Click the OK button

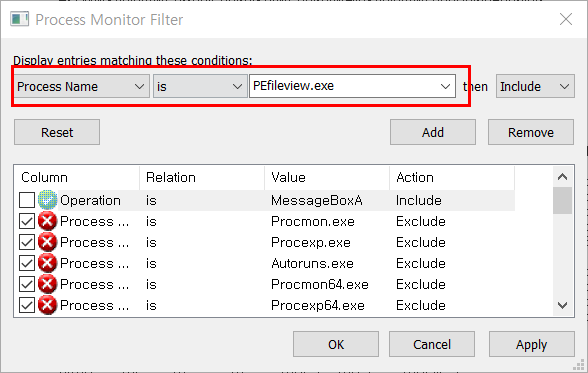coord(336,344)
